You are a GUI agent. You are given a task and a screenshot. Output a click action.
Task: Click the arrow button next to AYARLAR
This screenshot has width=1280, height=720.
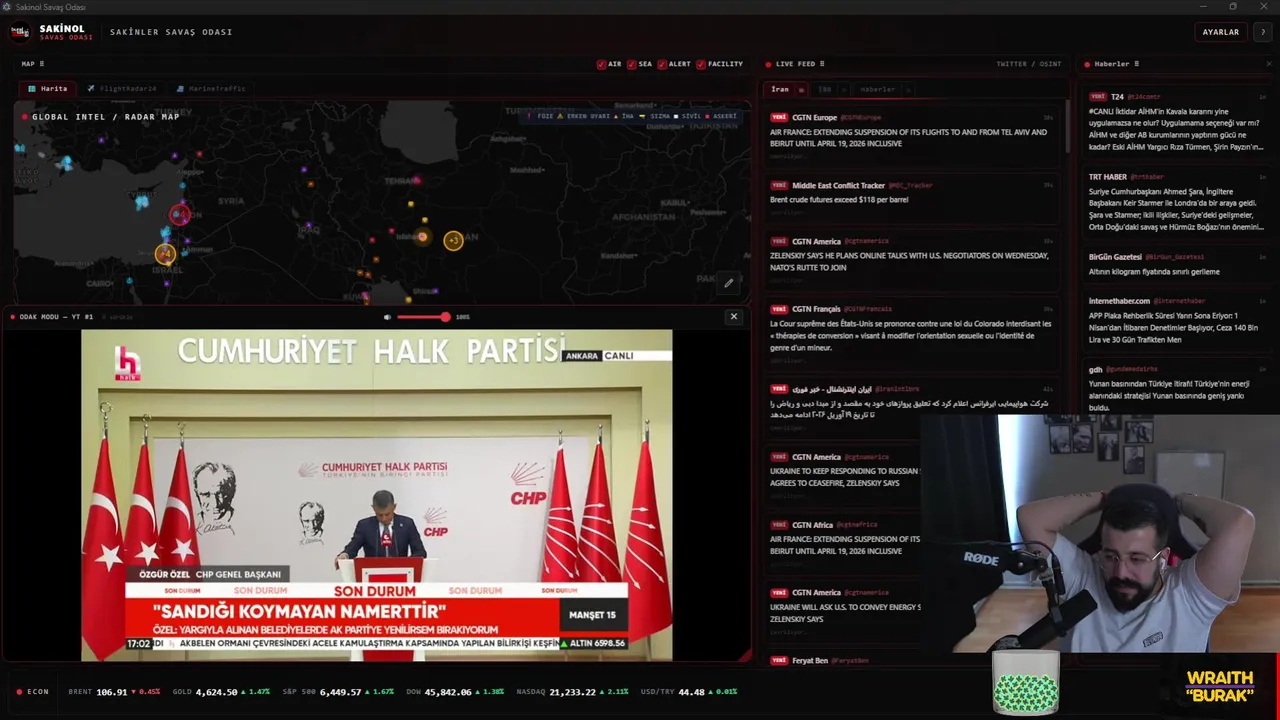(1263, 32)
